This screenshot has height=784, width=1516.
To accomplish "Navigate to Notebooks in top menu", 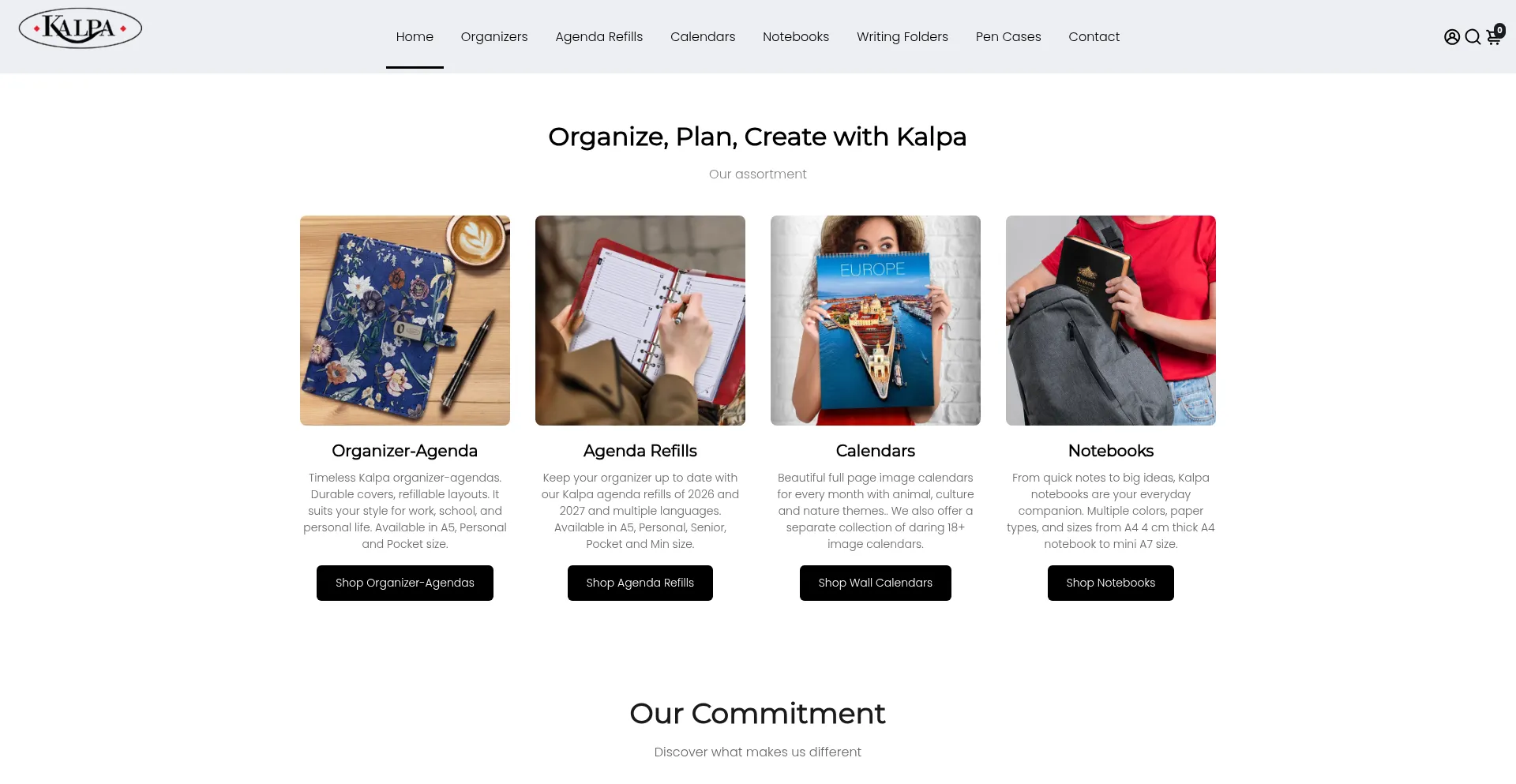I will [x=796, y=37].
